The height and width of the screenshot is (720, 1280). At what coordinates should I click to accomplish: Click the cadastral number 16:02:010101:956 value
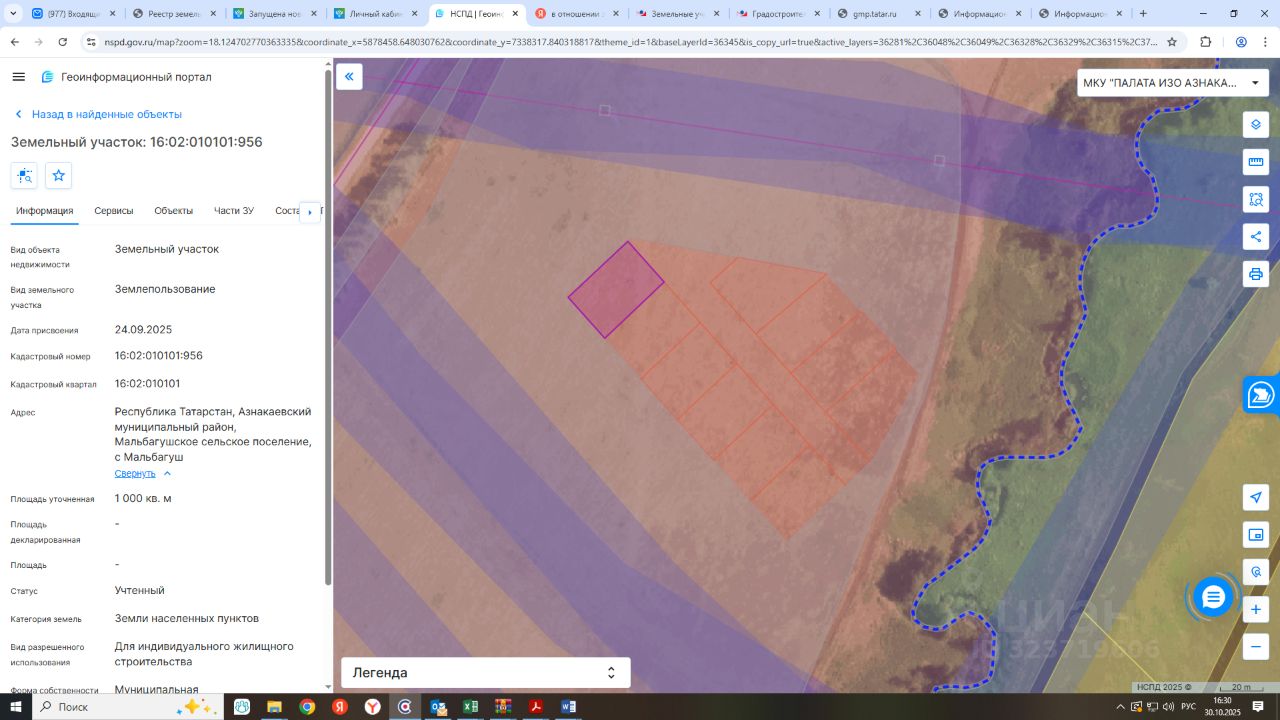(159, 356)
